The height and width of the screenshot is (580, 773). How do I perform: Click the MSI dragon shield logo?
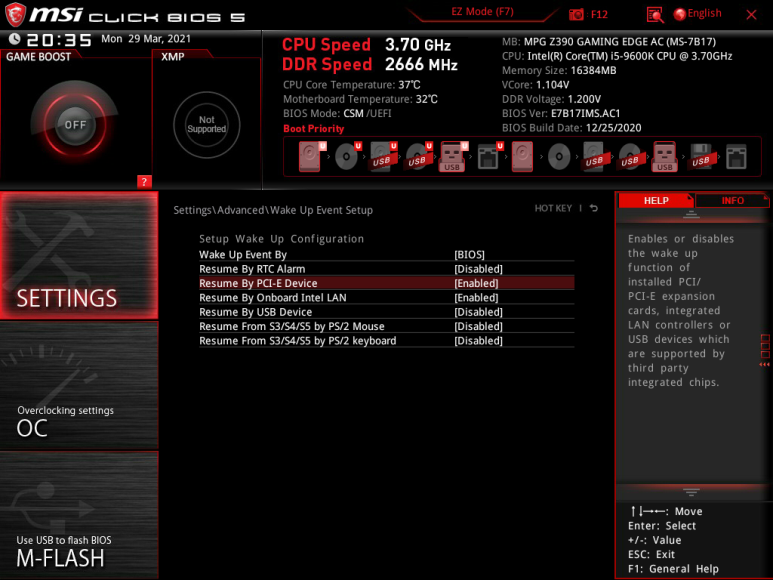(15, 14)
